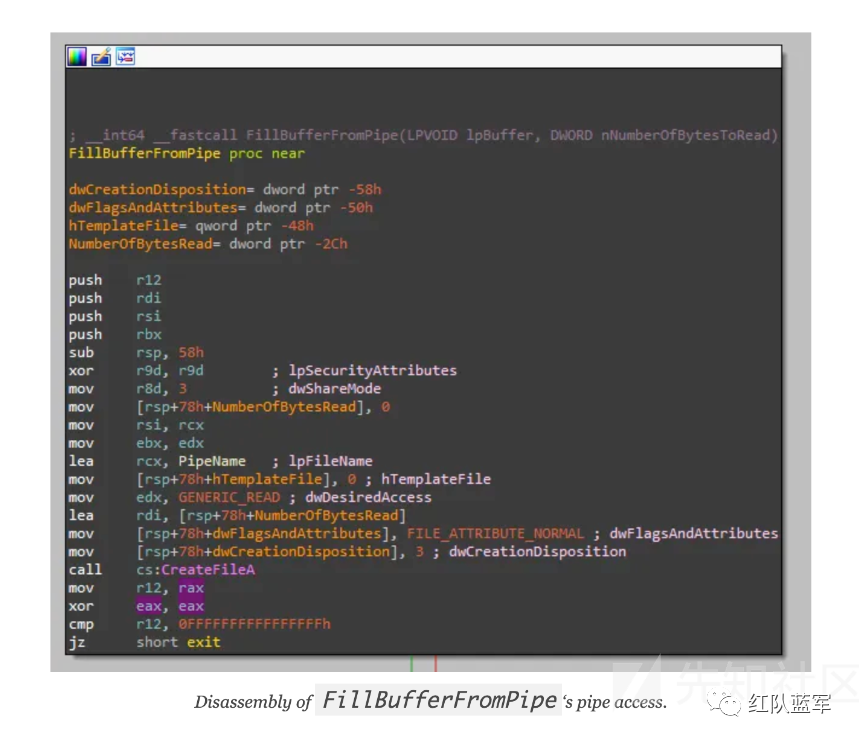The height and width of the screenshot is (741, 859).
Task: Click the push rdi instruction
Action: 115,298
